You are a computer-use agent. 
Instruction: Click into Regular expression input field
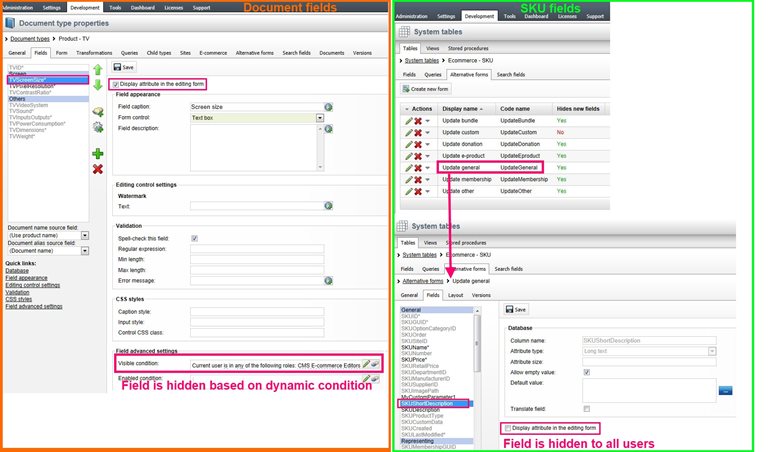[257, 249]
